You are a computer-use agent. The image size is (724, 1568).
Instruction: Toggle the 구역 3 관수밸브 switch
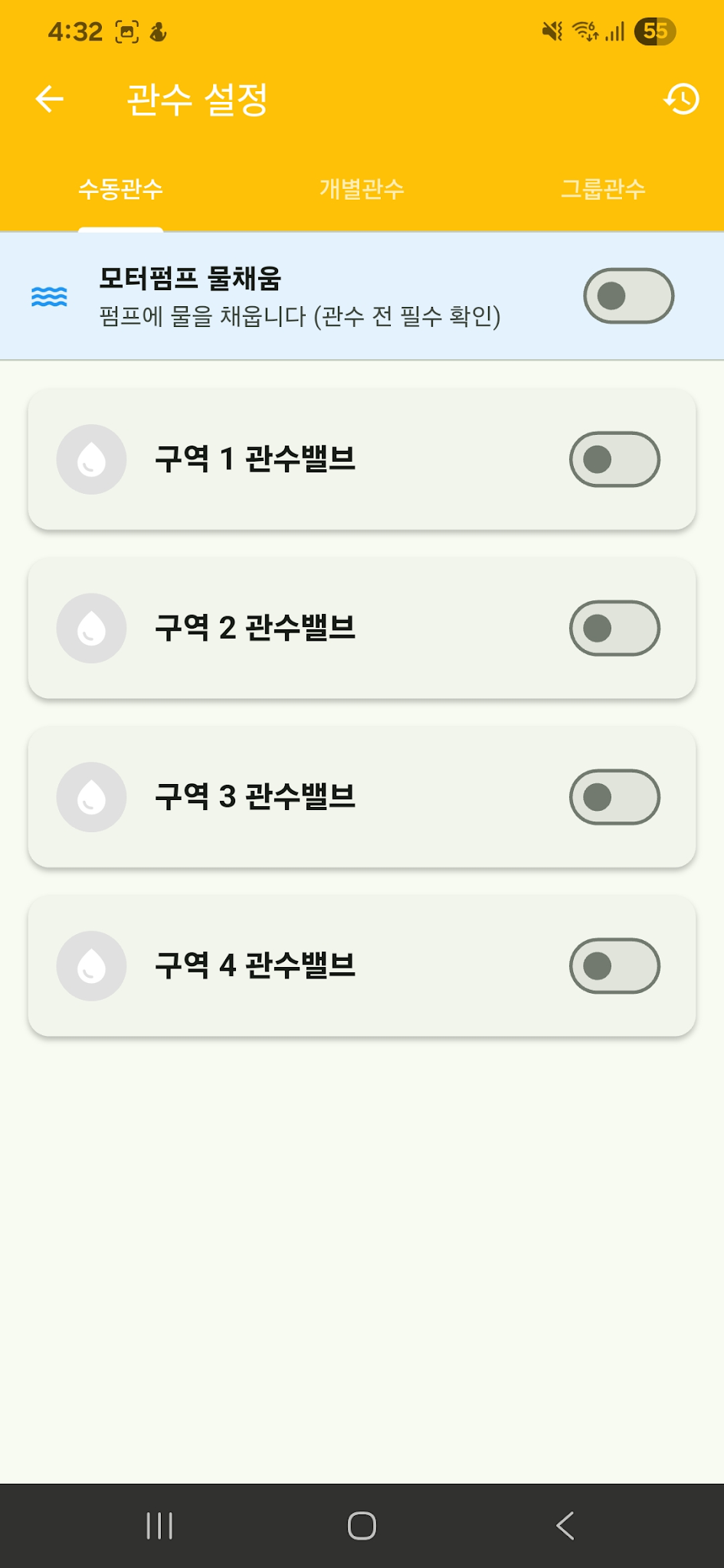pyautogui.click(x=614, y=797)
